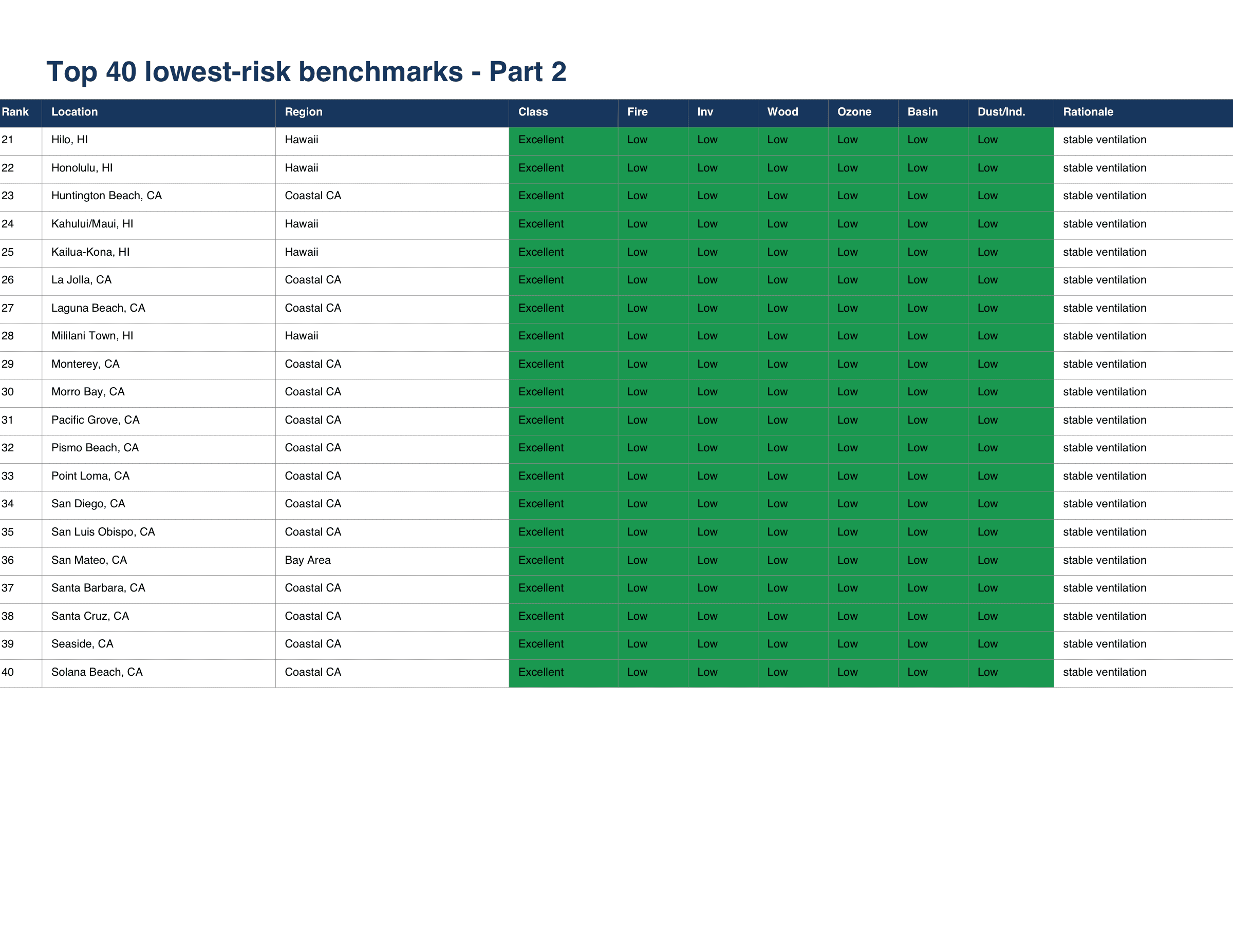Click the Fire 'Low' cell in La Jolla row
Image resolution: width=1233 pixels, height=952 pixels.
653,280
